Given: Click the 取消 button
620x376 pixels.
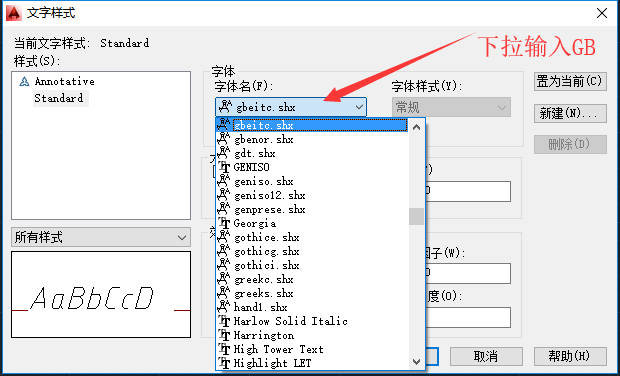Looking at the screenshot, I should [x=486, y=357].
